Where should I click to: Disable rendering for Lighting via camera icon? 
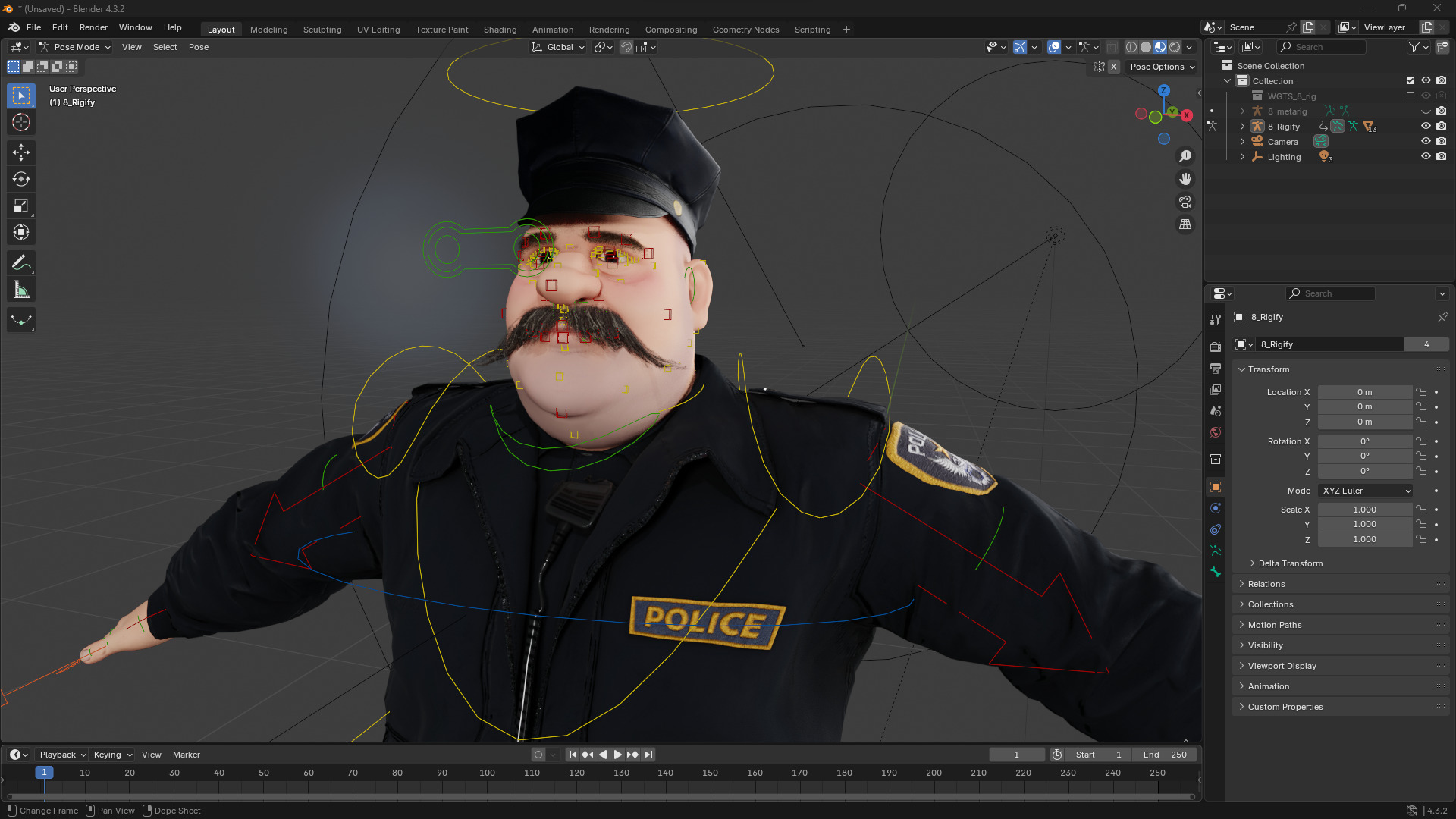[x=1442, y=157]
